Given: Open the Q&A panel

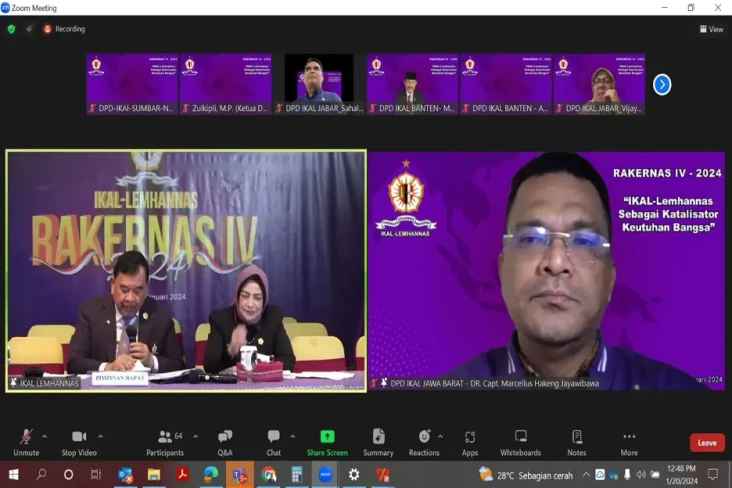Looking at the screenshot, I should click(x=225, y=442).
